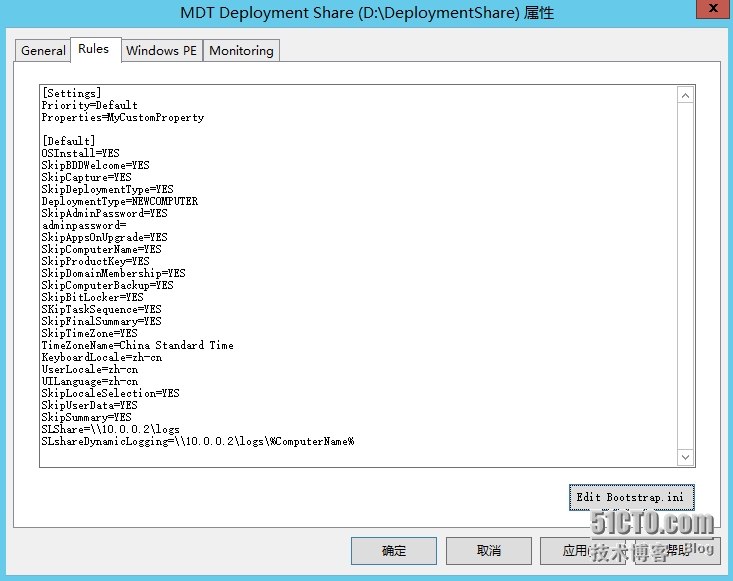Click the OSInstall=YES line

coord(80,153)
